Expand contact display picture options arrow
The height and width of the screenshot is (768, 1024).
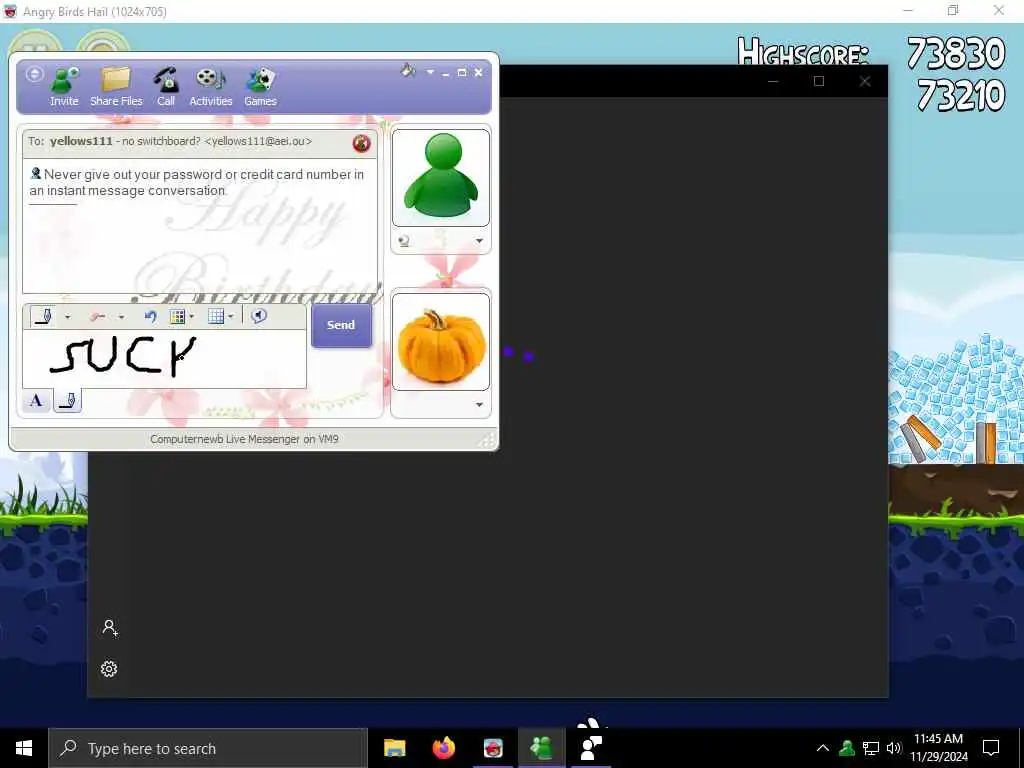point(479,241)
